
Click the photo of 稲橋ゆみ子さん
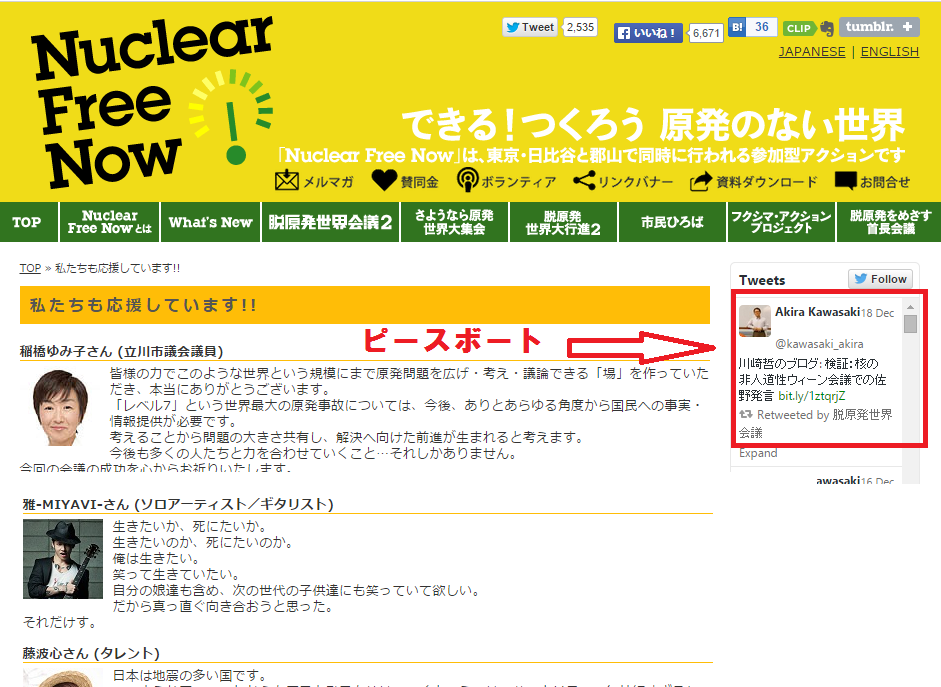tap(60, 408)
